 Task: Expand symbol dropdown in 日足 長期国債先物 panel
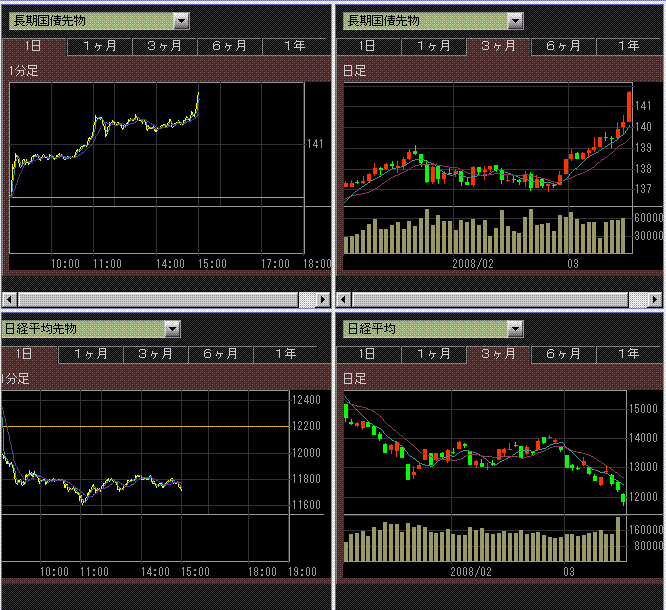pyautogui.click(x=514, y=20)
